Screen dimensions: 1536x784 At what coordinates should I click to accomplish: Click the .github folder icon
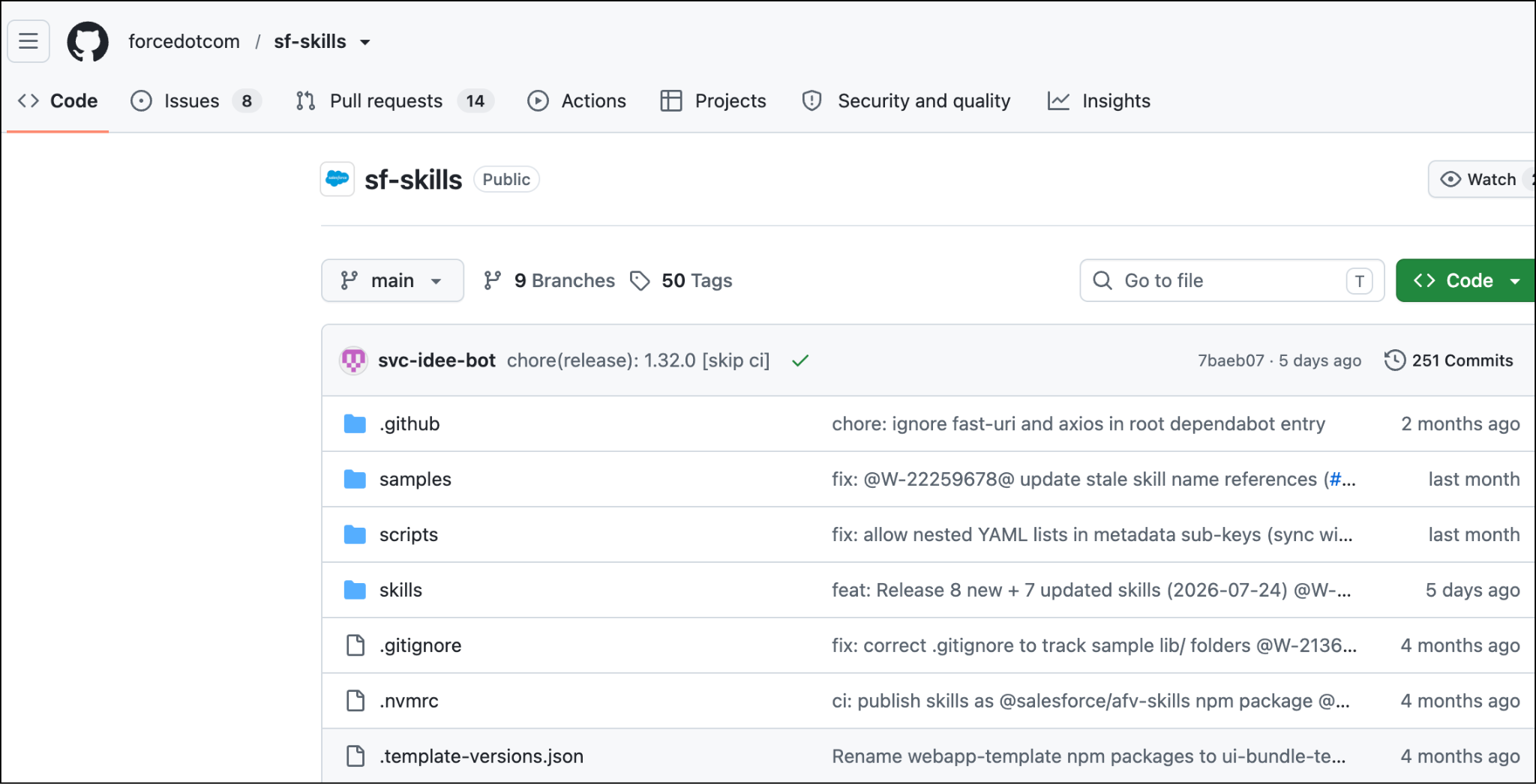[355, 423]
